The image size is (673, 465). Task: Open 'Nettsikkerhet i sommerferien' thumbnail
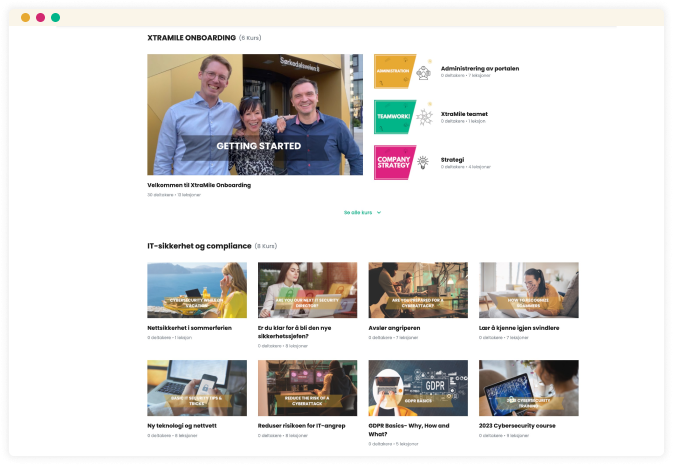click(197, 290)
